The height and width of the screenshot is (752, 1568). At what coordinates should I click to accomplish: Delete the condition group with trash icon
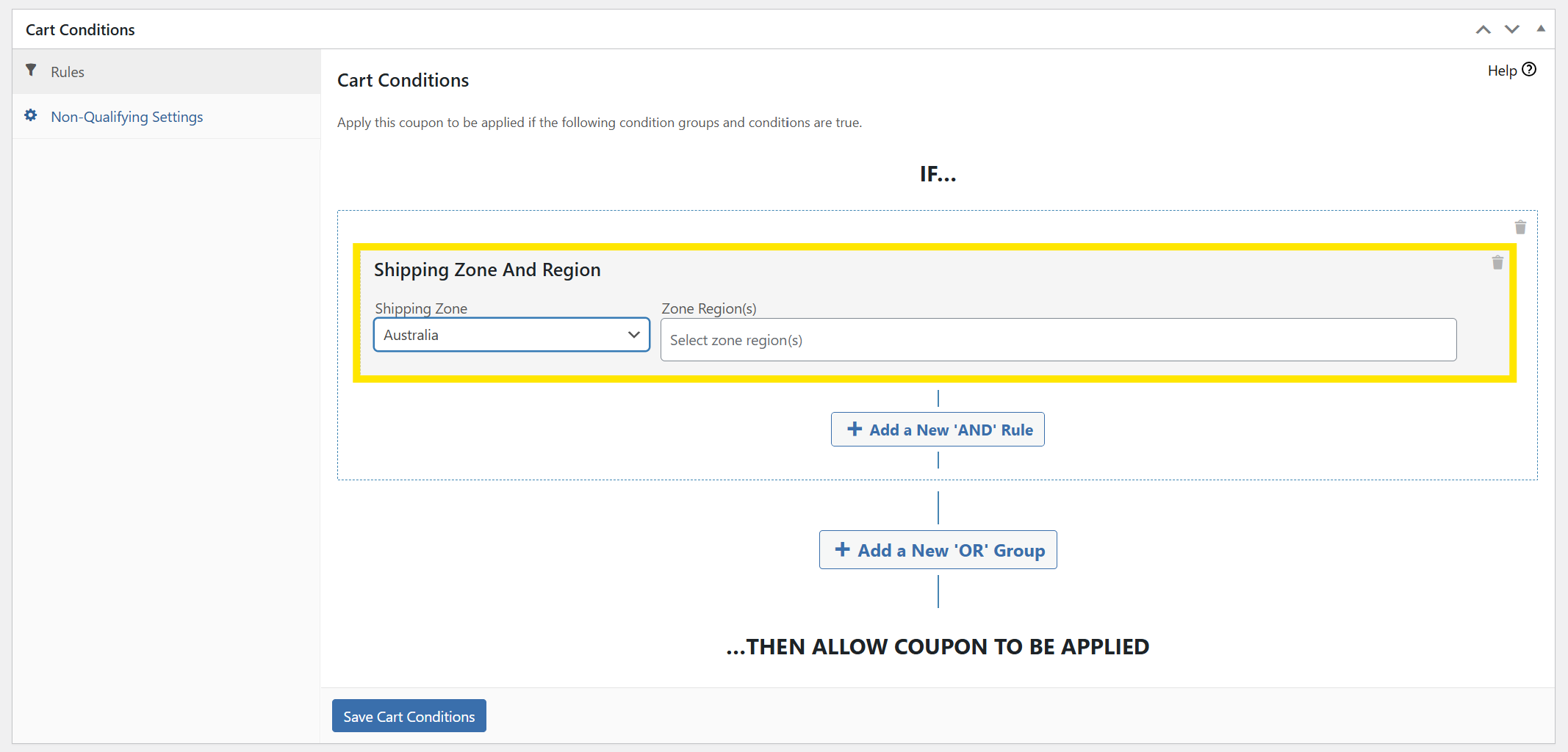coord(1520,227)
